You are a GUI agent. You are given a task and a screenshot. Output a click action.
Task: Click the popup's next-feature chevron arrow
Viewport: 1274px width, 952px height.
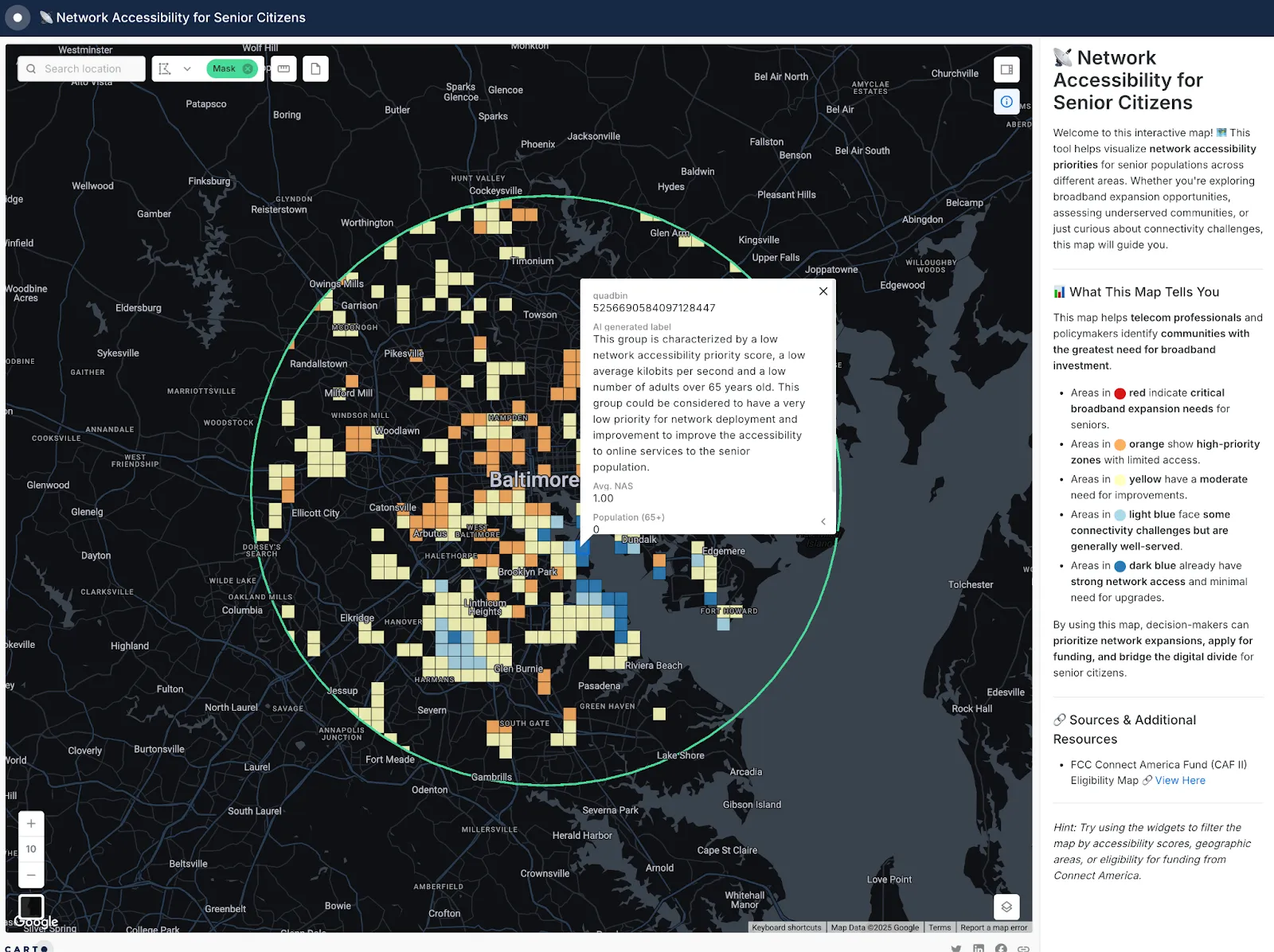823,521
